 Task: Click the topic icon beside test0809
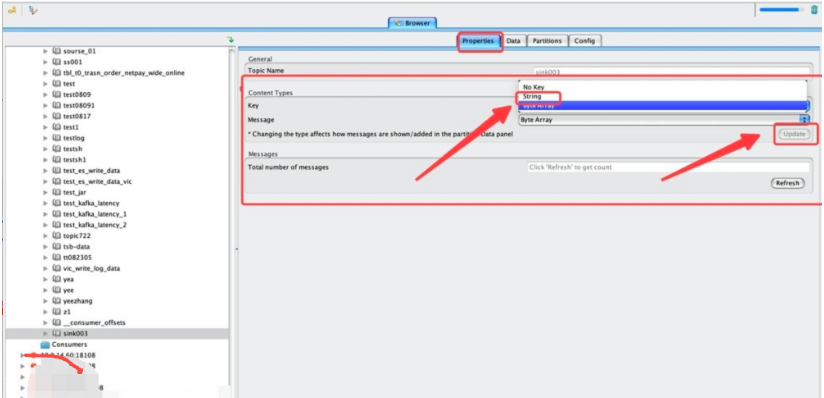coord(57,95)
